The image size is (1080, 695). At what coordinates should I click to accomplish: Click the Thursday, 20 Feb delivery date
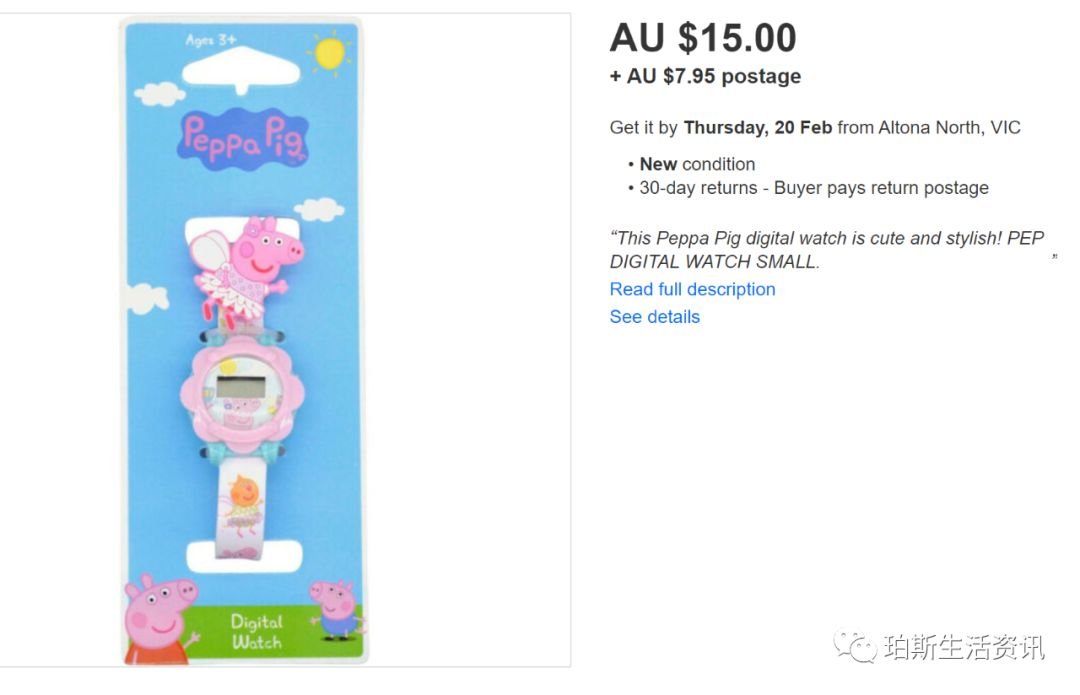pos(758,127)
